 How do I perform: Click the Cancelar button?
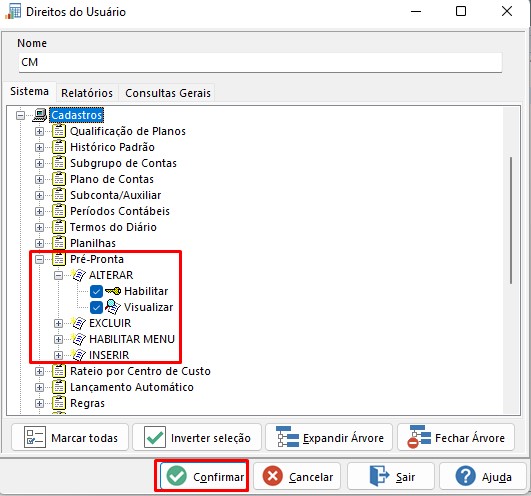tap(297, 476)
